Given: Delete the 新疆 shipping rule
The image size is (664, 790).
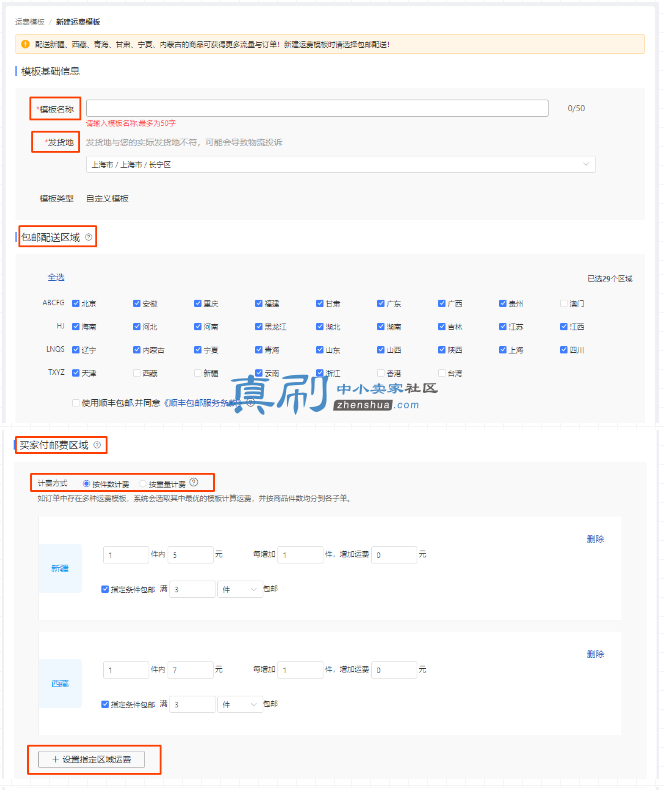Looking at the screenshot, I should pos(595,539).
